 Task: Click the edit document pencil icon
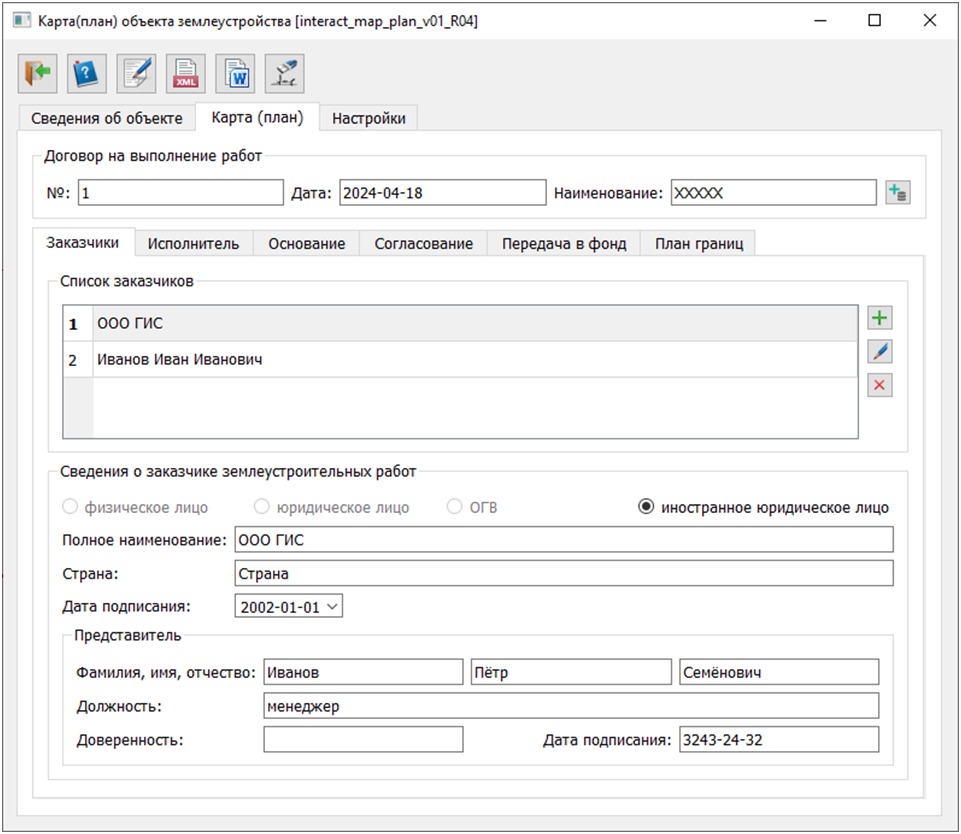(137, 73)
